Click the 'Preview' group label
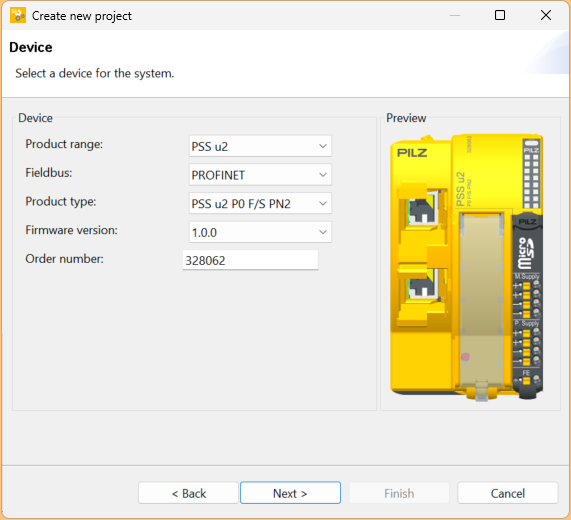 tap(406, 118)
